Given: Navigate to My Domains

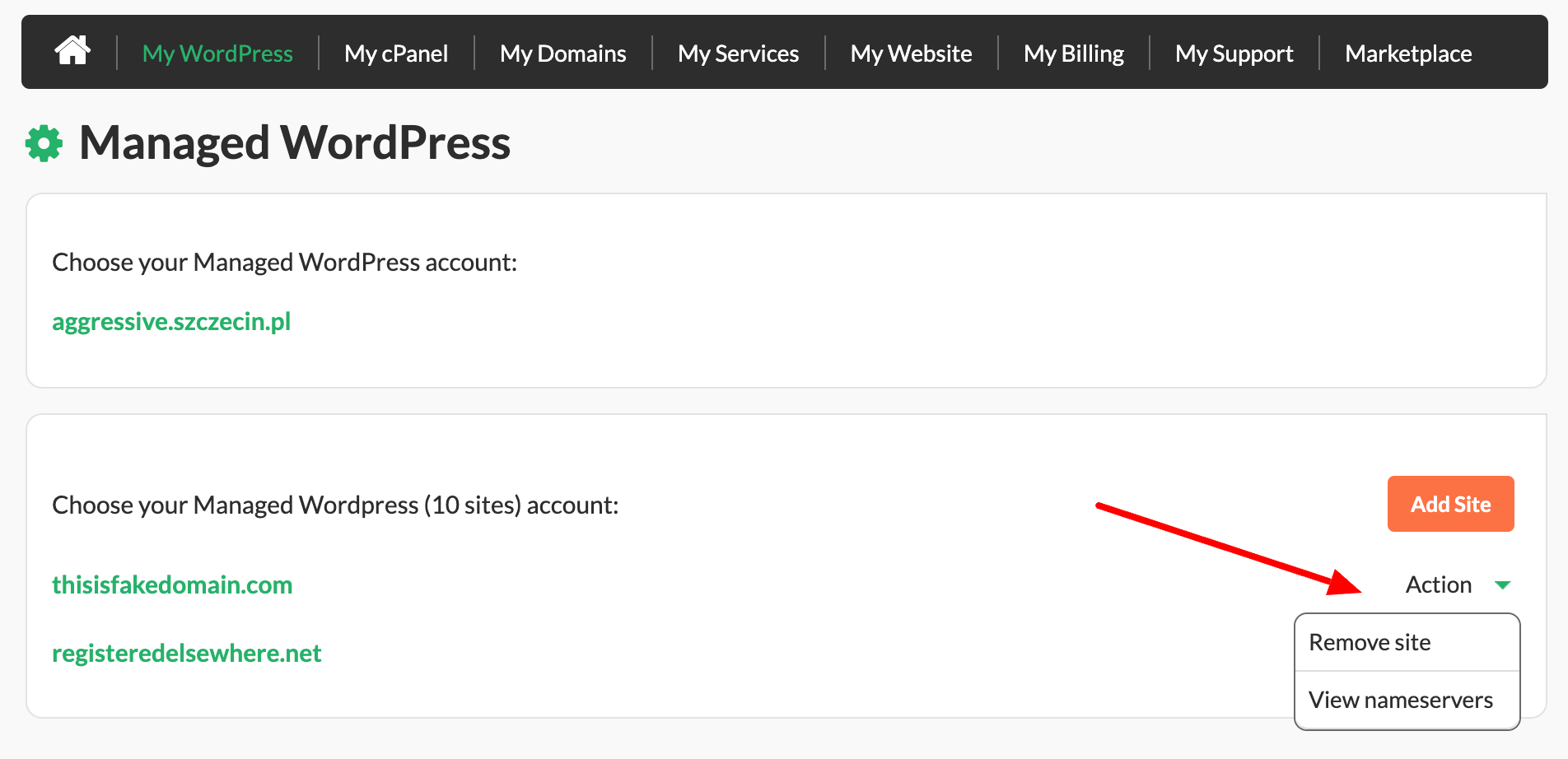Looking at the screenshot, I should 562,53.
